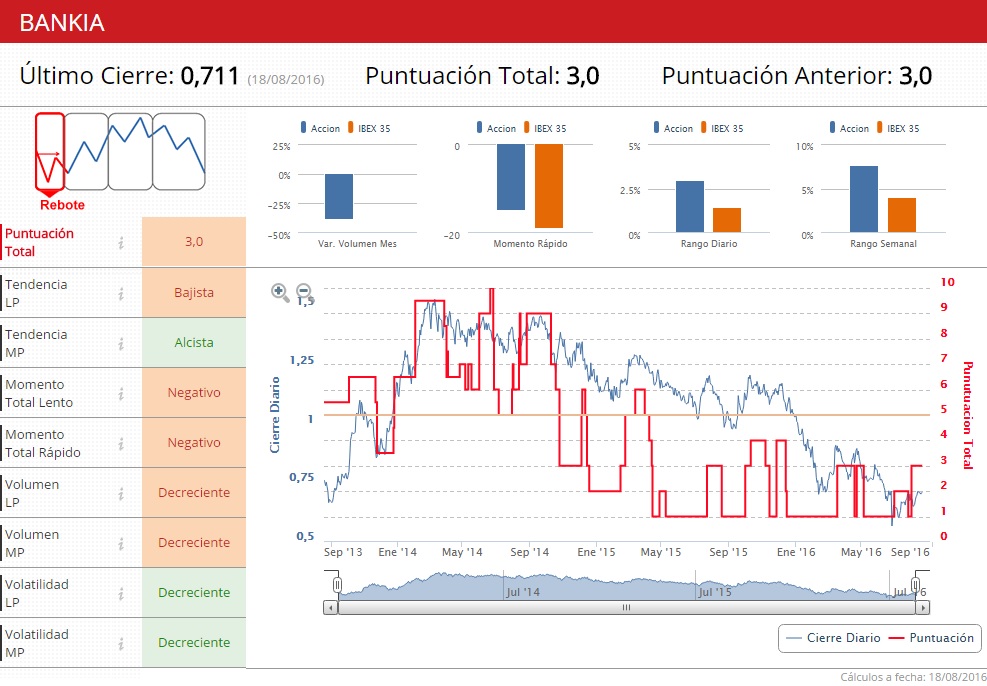Image resolution: width=987 pixels, height=686 pixels.
Task: Toggle Puntuación line in legend
Action: [x=931, y=638]
